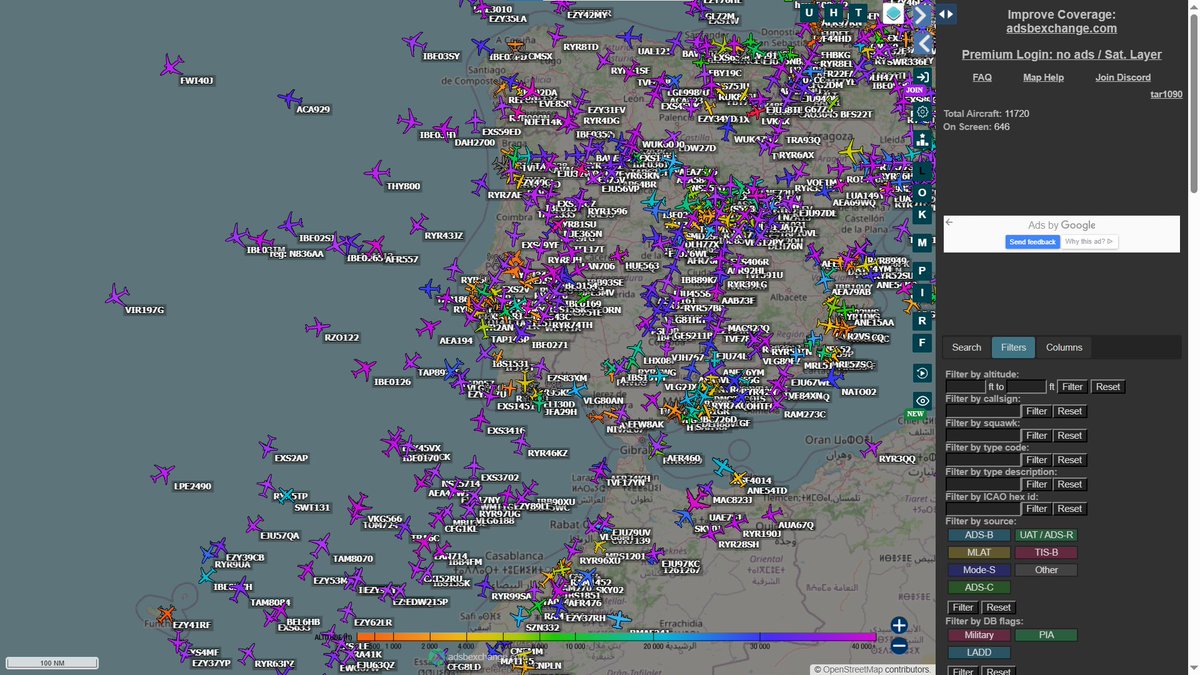The width and height of the screenshot is (1200, 675).
Task: Focus the minimum altitude input field
Action: (965, 386)
